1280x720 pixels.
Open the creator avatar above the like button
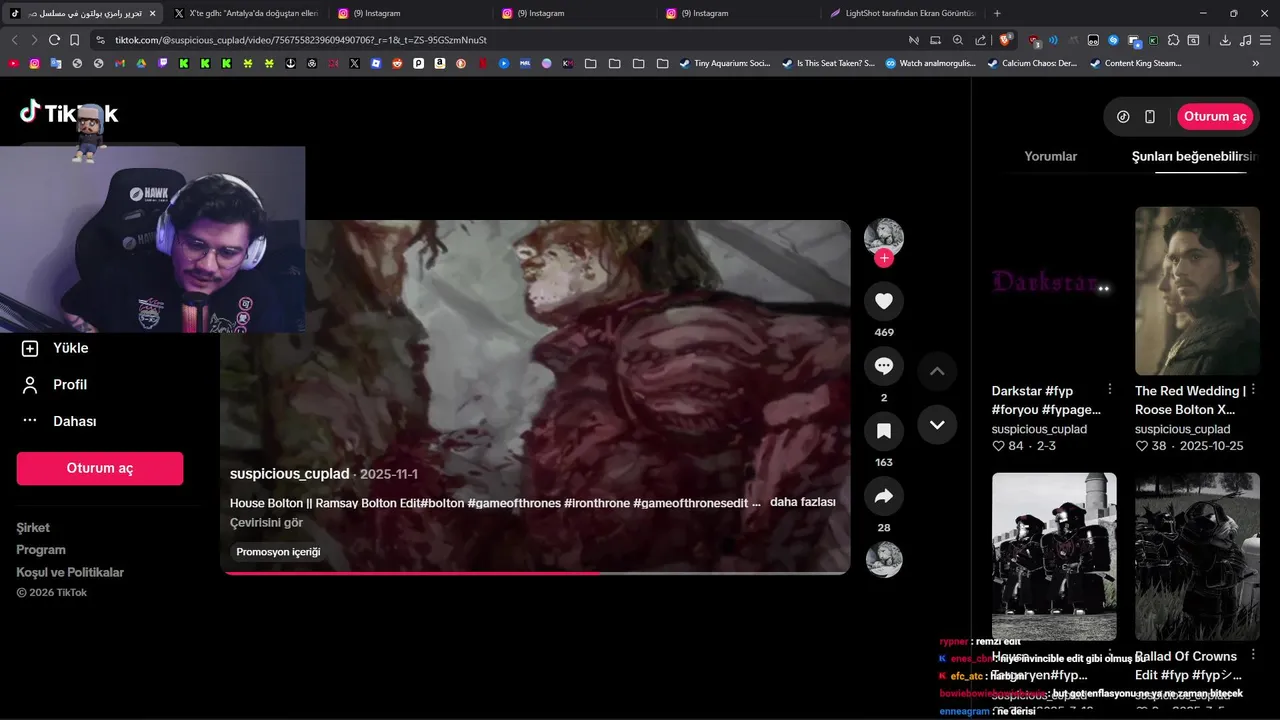click(x=884, y=237)
